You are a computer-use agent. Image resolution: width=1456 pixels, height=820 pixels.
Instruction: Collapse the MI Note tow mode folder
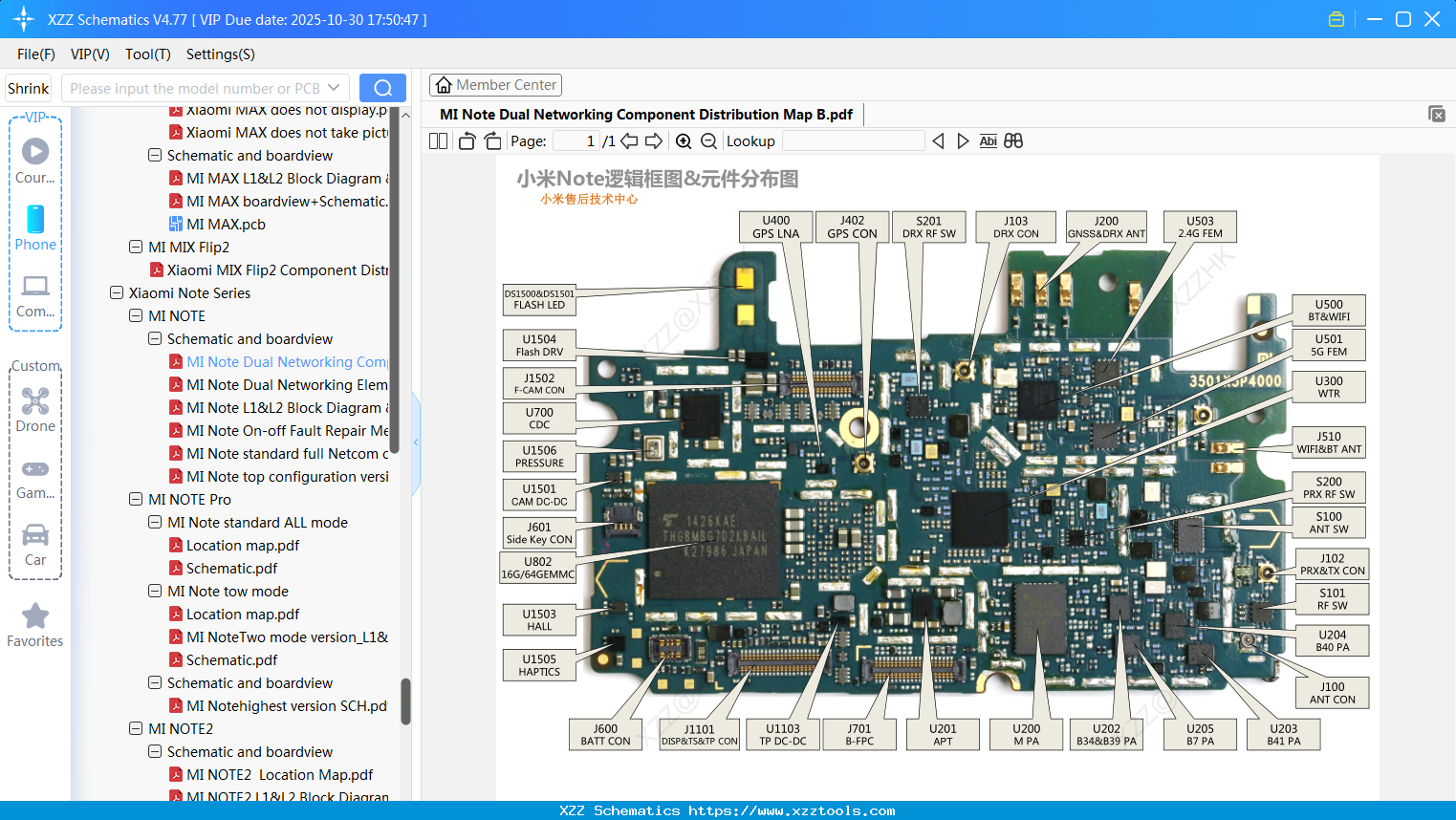click(x=154, y=591)
